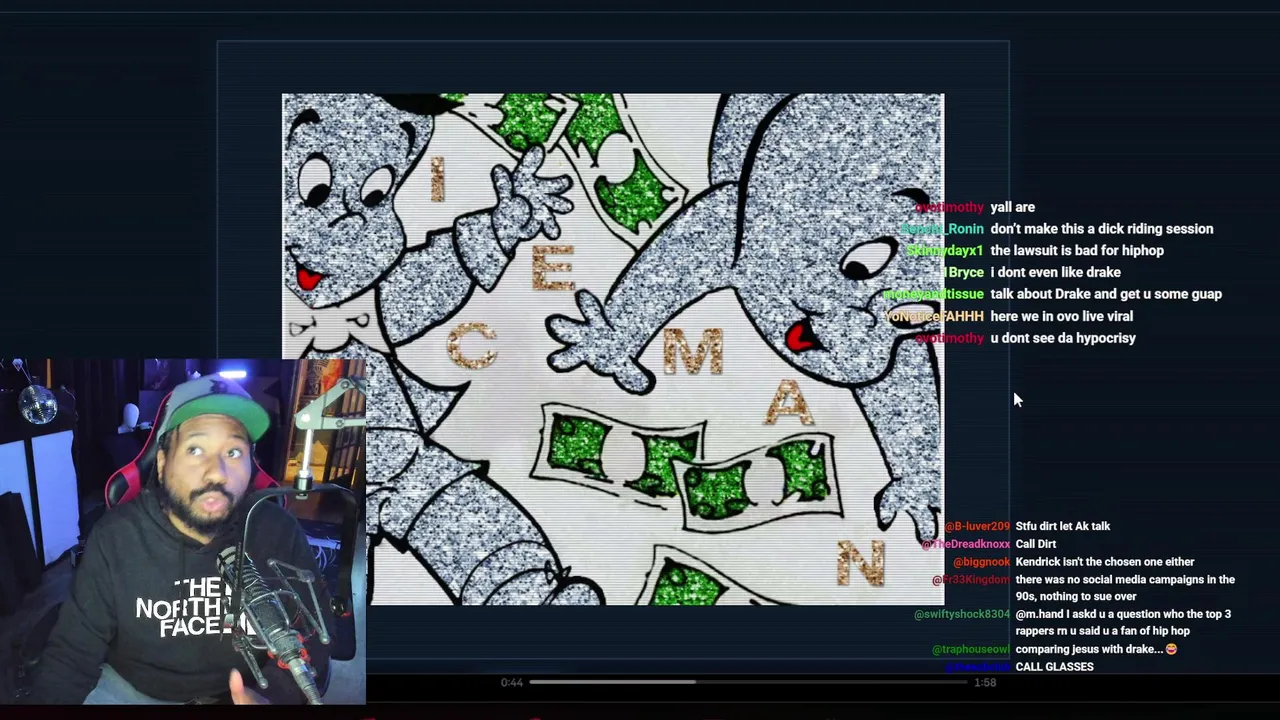The width and height of the screenshot is (1280, 720).
Task: Click message 'u dont see da hypocrisy'
Action: (1063, 338)
